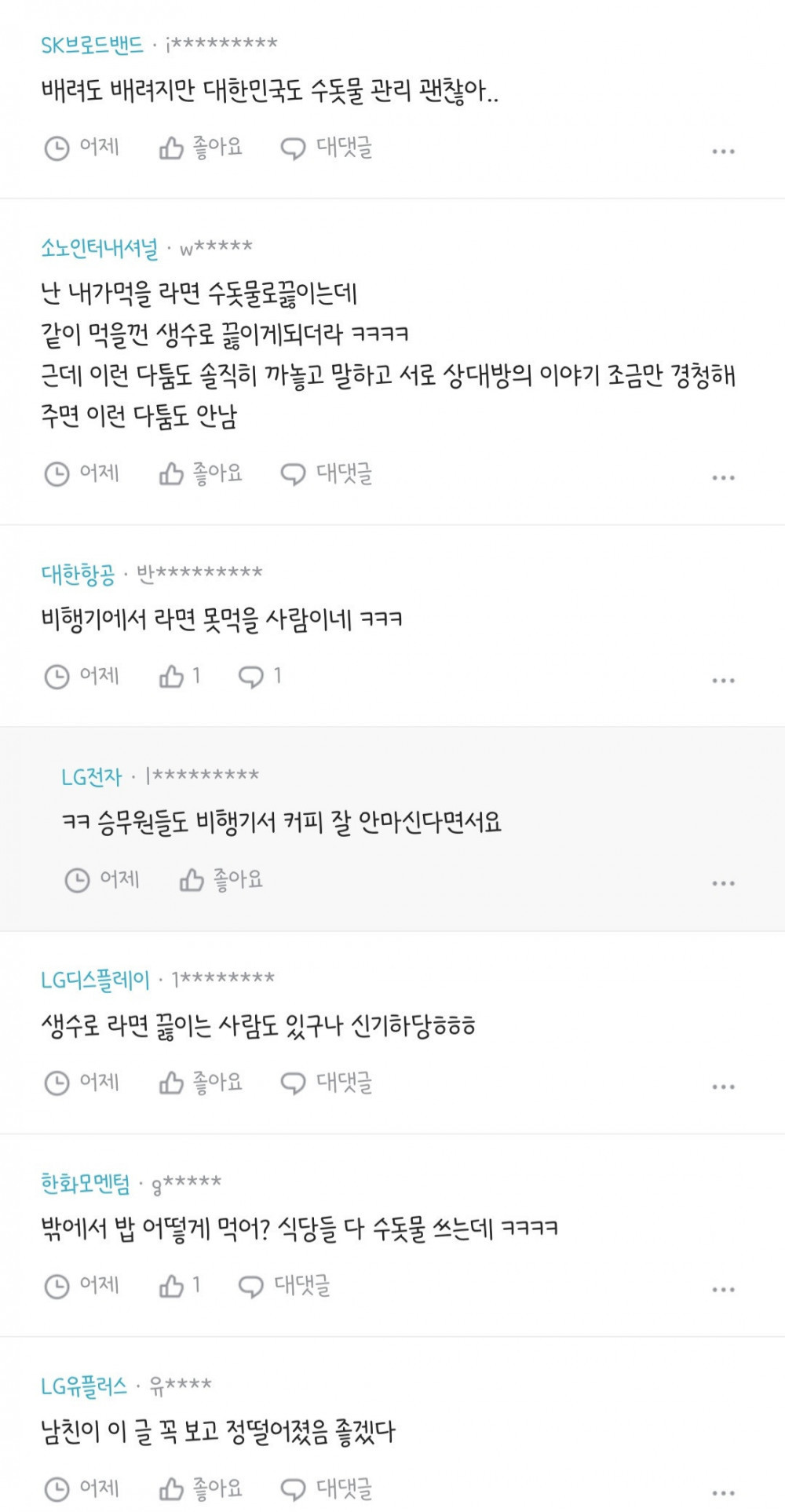Like the SK브로드밴드 comment
Viewport: 785px width, 1512px height.
point(200,148)
